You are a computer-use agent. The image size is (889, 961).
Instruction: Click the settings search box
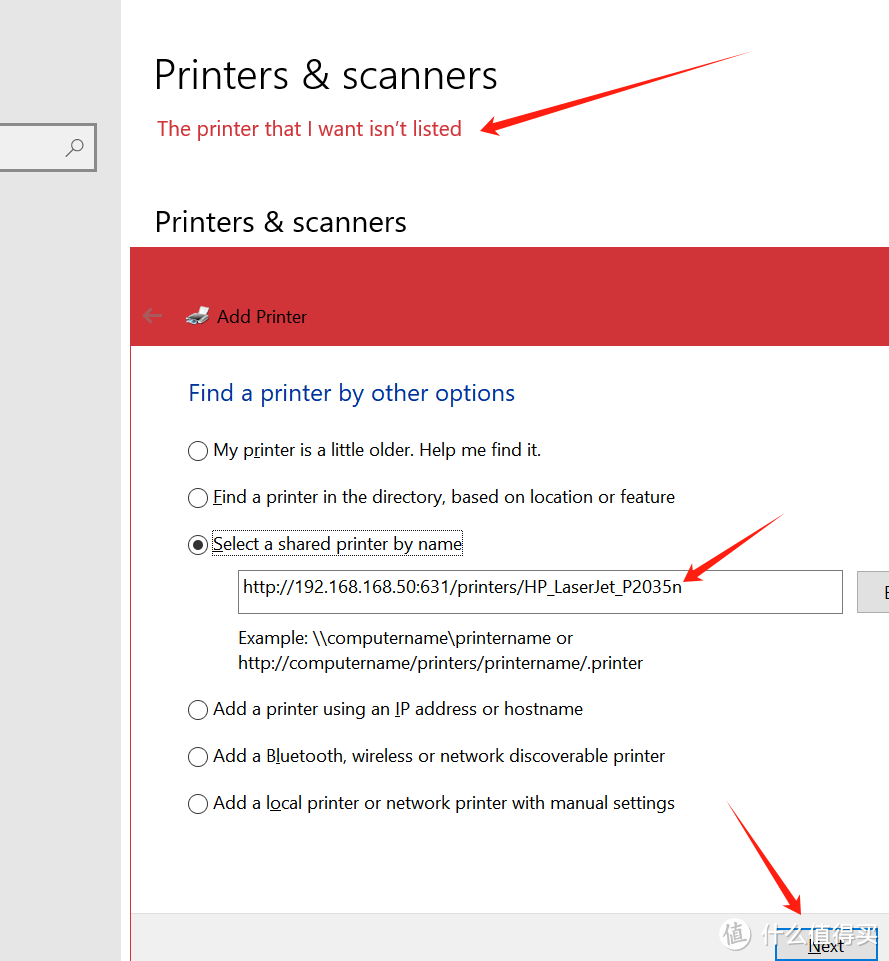pos(35,148)
